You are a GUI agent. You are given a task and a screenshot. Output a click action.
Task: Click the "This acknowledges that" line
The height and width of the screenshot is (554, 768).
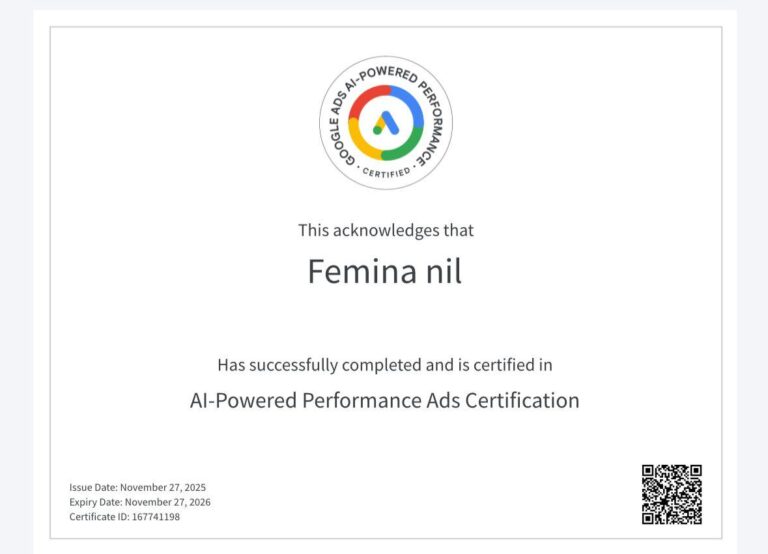(385, 230)
